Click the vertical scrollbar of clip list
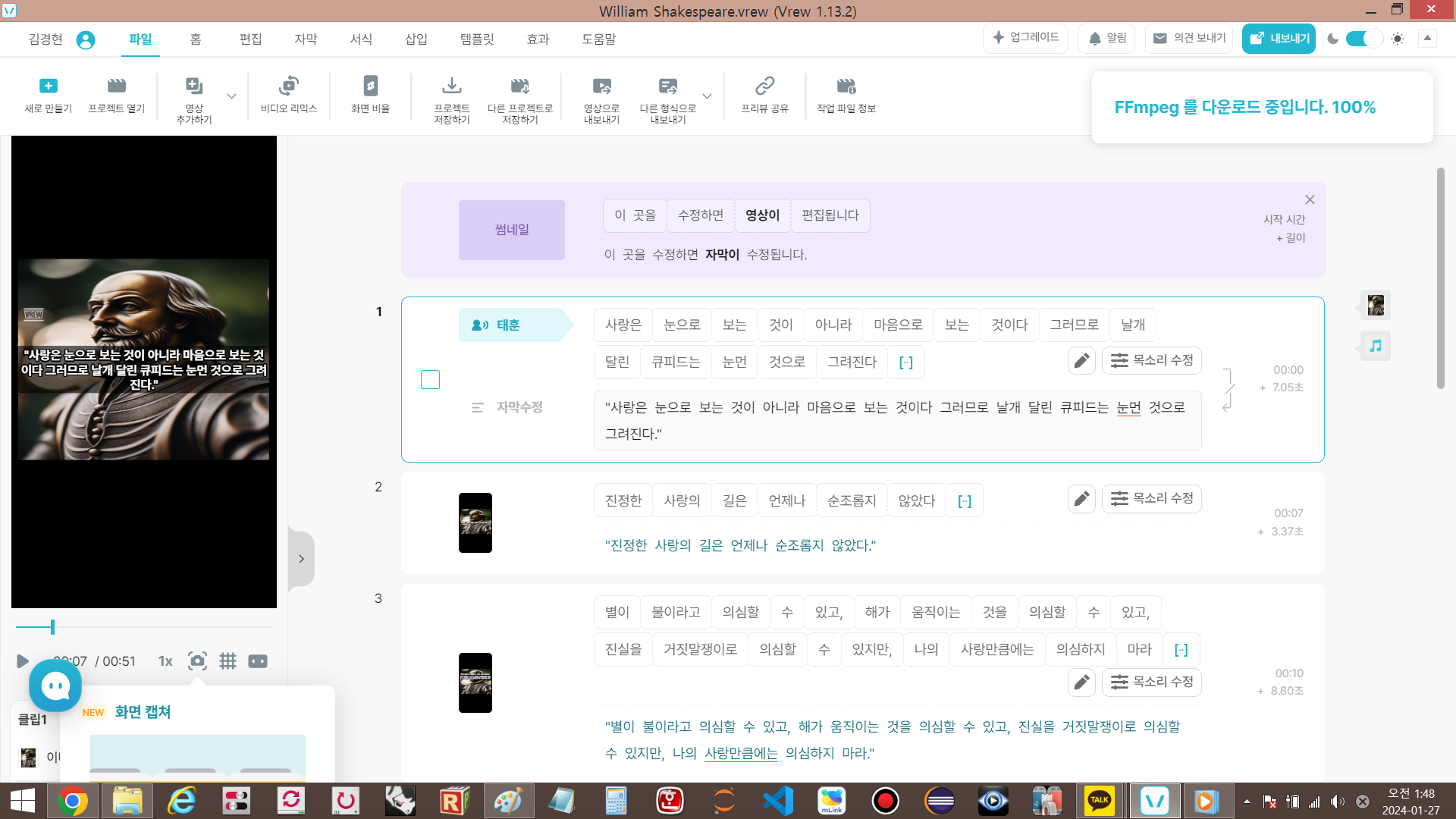 [x=1441, y=278]
